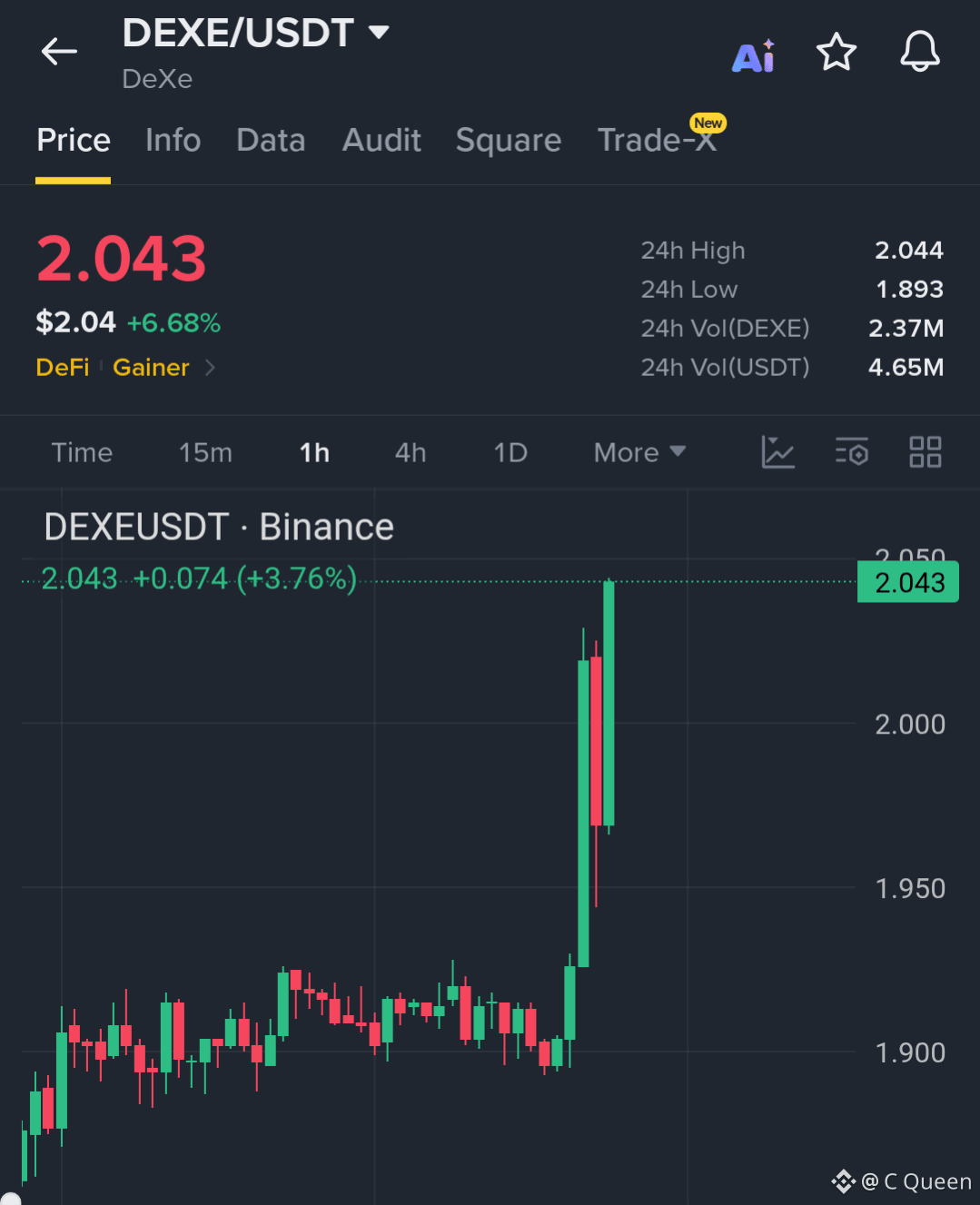The height and width of the screenshot is (1205, 980).
Task: Expand the More intervals dropdown
Action: [639, 452]
